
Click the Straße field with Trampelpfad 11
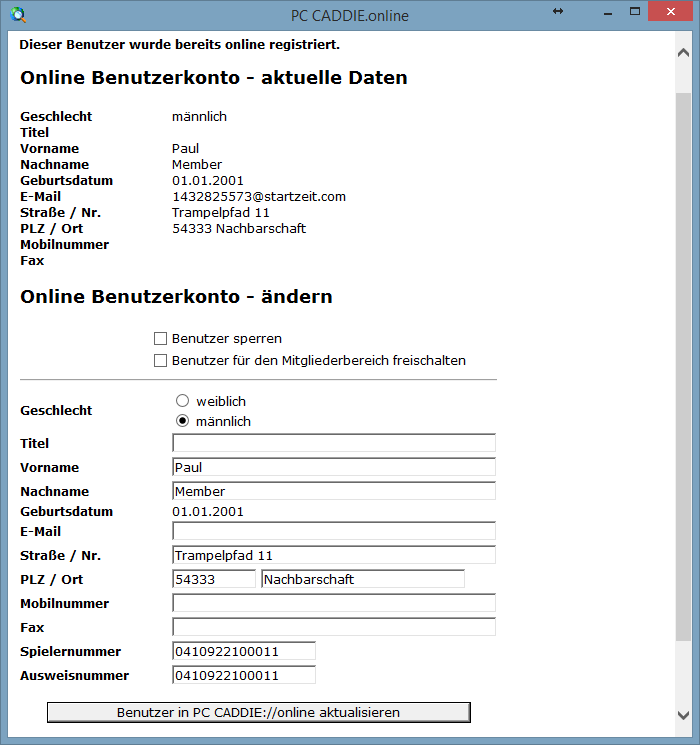(x=334, y=555)
